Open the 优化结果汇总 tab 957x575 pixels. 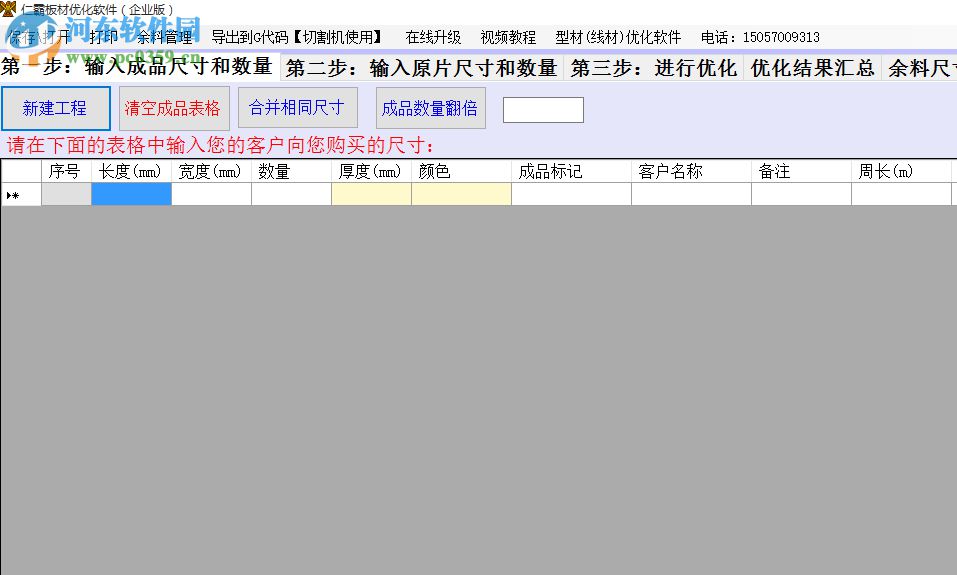coord(812,68)
